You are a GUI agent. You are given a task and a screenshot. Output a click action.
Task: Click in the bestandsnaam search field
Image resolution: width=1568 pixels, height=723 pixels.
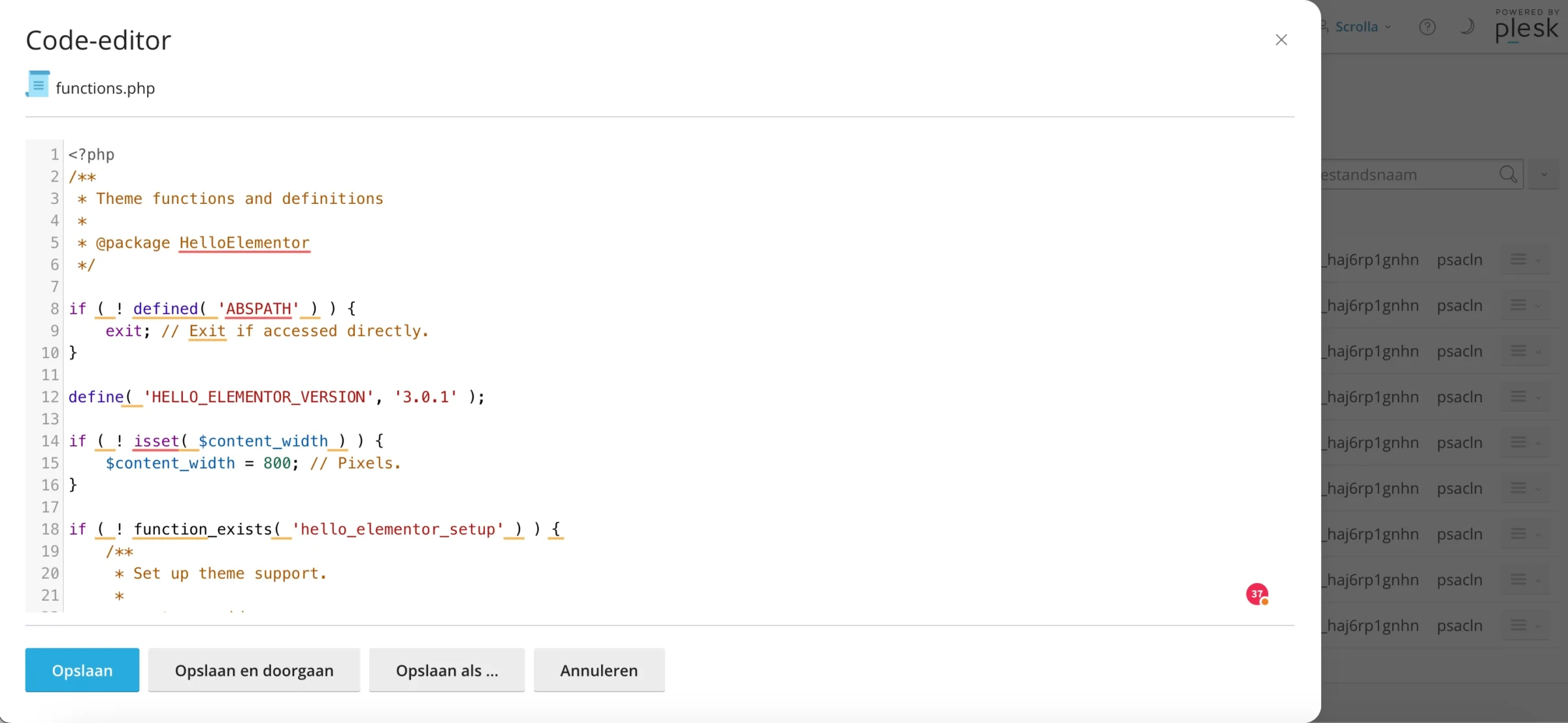[1405, 175]
